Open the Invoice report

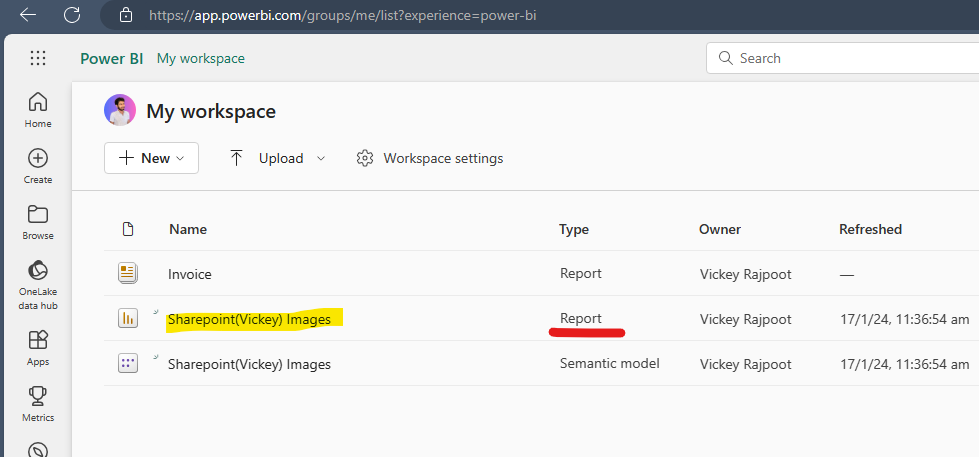pyautogui.click(x=190, y=274)
